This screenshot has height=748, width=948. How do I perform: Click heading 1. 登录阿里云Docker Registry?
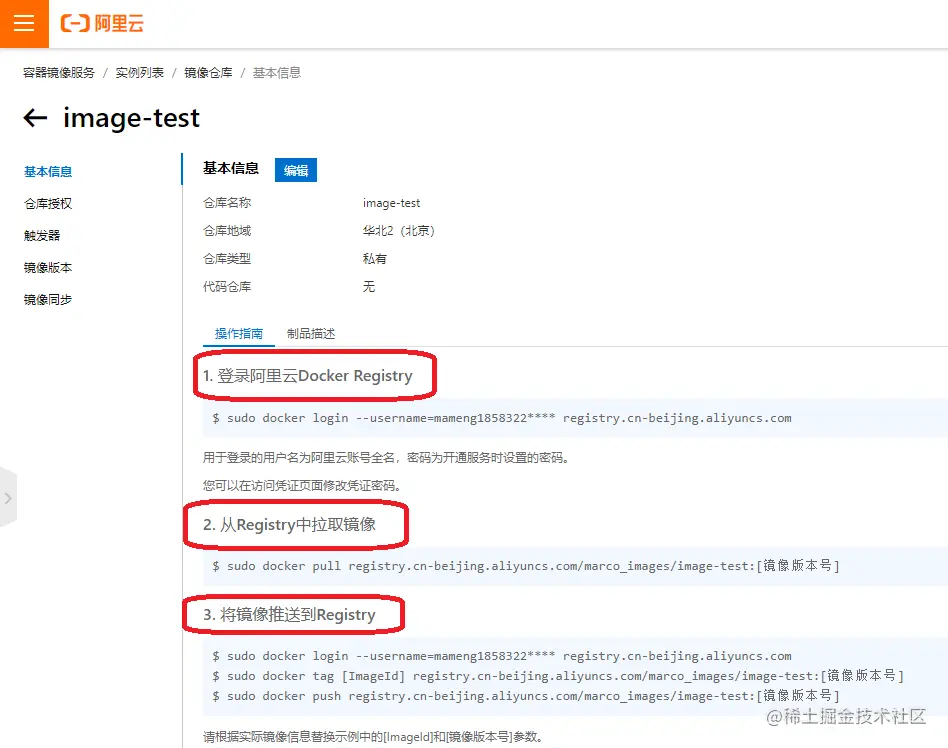coord(308,376)
